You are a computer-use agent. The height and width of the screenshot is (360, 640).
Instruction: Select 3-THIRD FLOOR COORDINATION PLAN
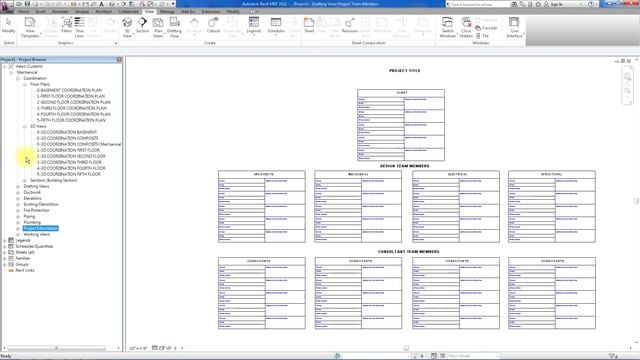[71, 108]
